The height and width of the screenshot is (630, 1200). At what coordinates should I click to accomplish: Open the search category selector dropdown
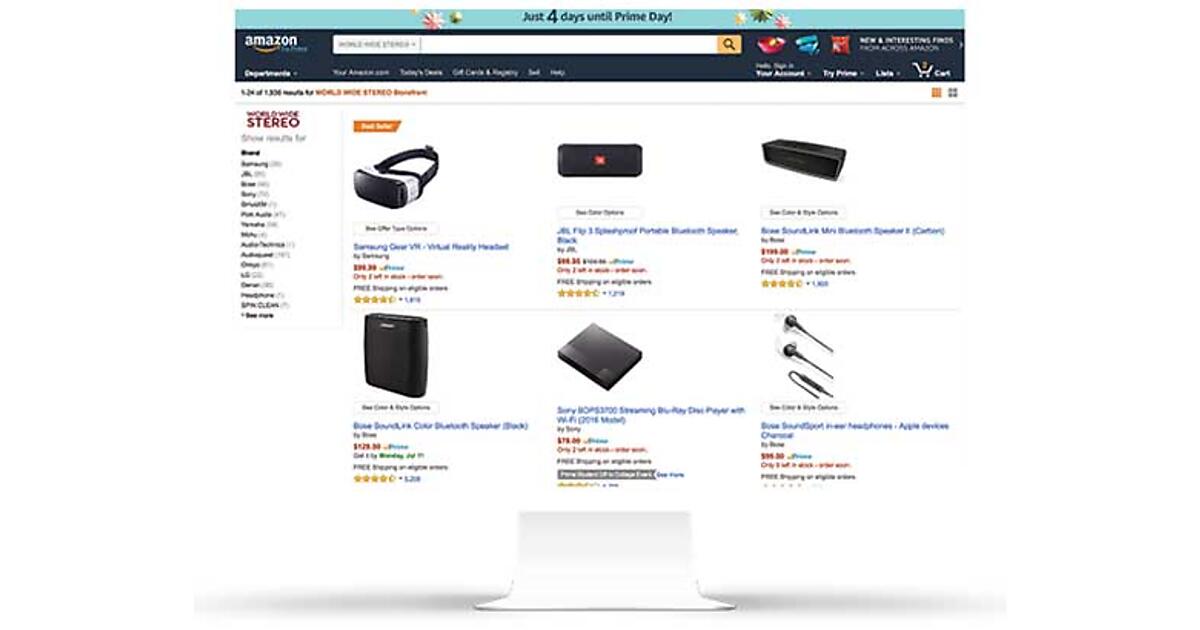(377, 44)
